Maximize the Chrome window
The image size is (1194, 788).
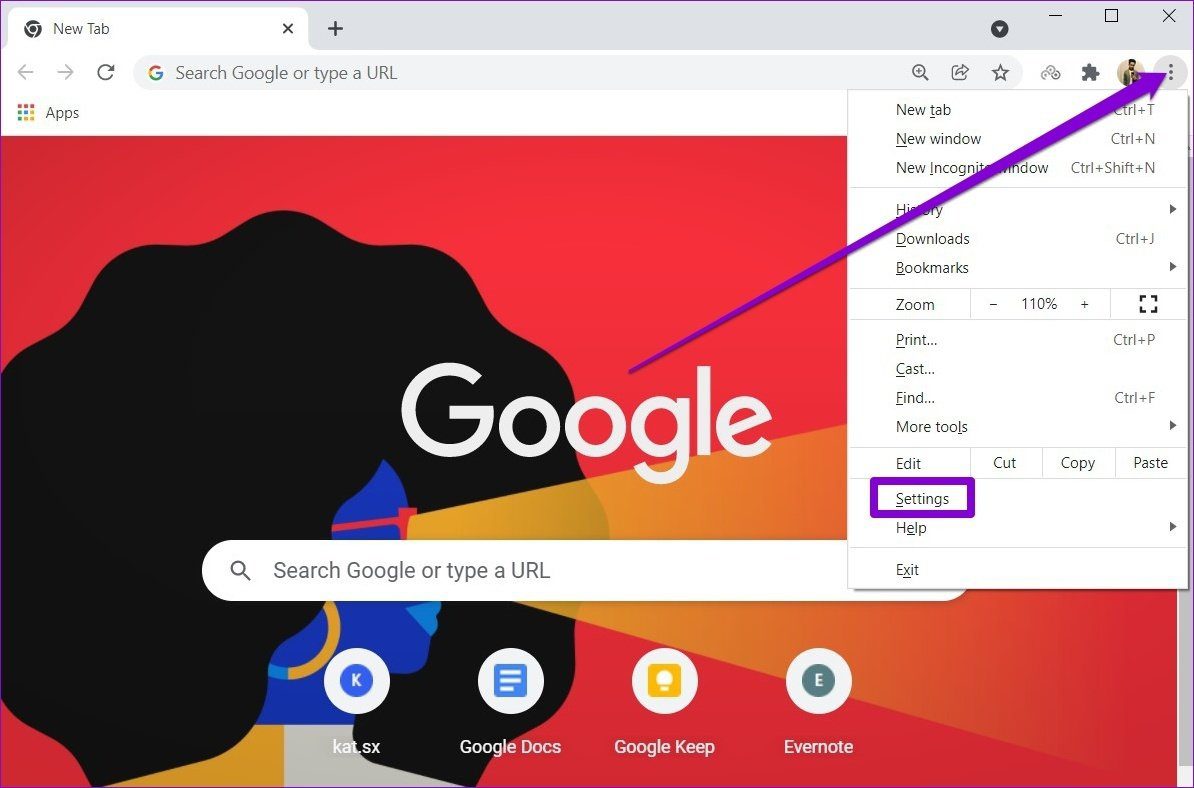click(x=1112, y=16)
